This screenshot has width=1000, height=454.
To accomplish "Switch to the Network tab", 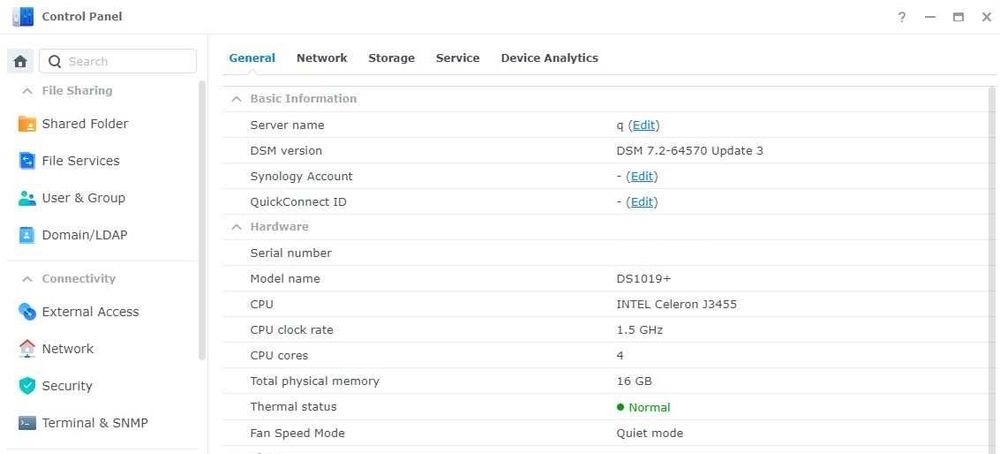I will click(321, 58).
